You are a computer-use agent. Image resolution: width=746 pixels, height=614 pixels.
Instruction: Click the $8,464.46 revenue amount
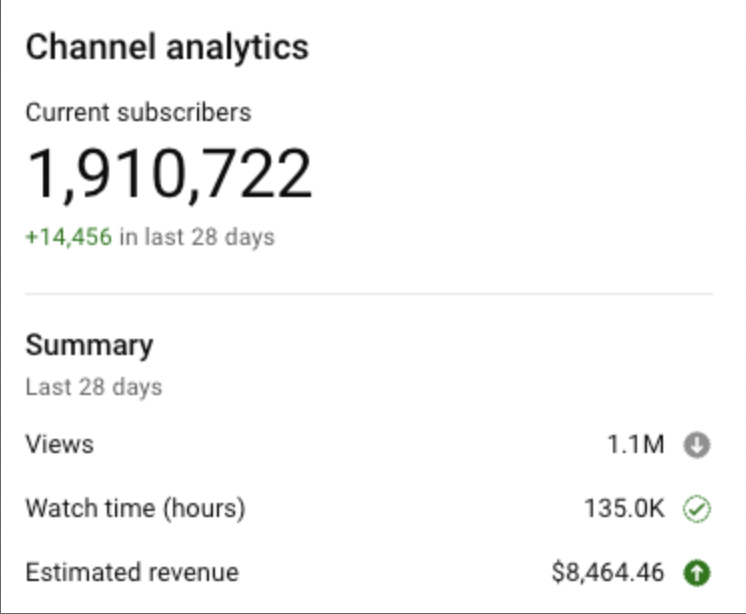coord(608,573)
